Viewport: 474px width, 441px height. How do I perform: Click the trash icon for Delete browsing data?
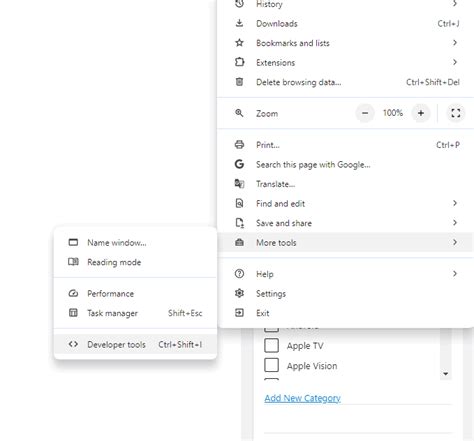point(239,82)
